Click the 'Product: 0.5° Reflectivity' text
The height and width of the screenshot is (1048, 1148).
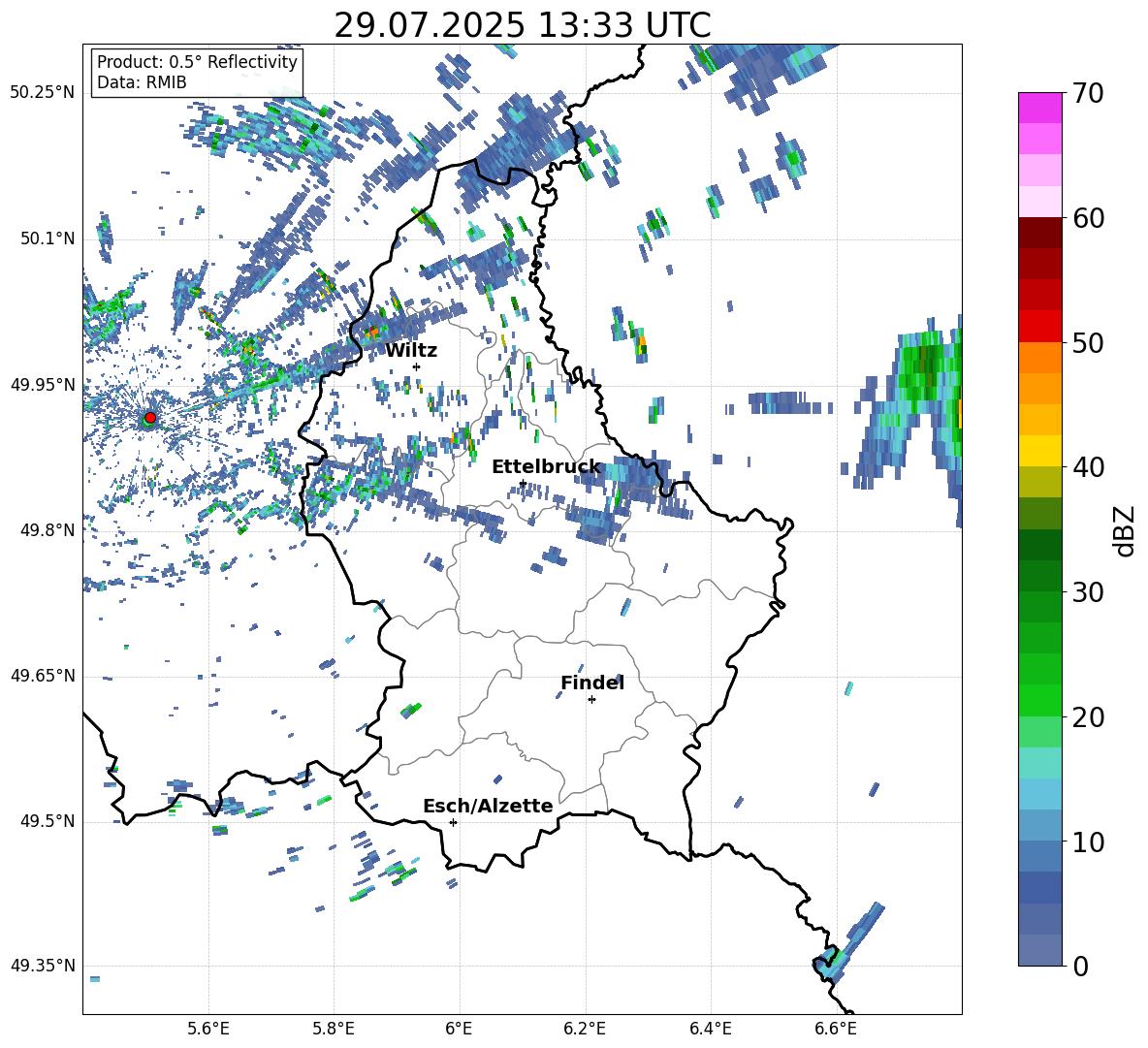tap(197, 61)
